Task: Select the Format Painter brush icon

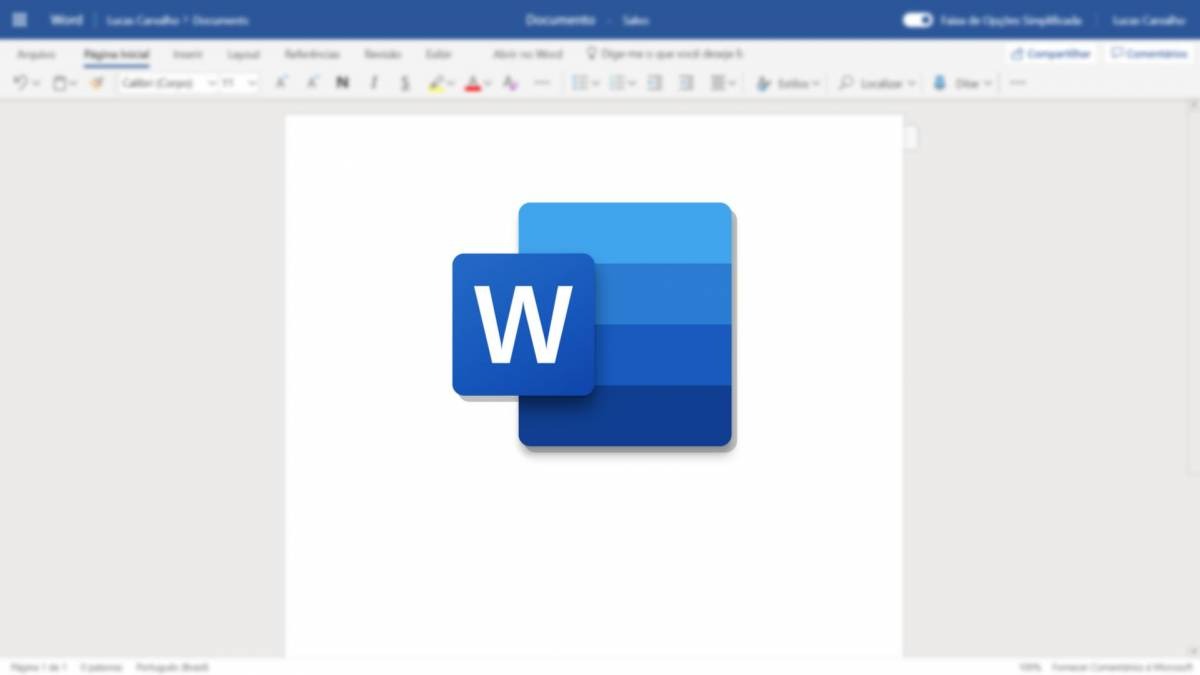Action: tap(97, 84)
